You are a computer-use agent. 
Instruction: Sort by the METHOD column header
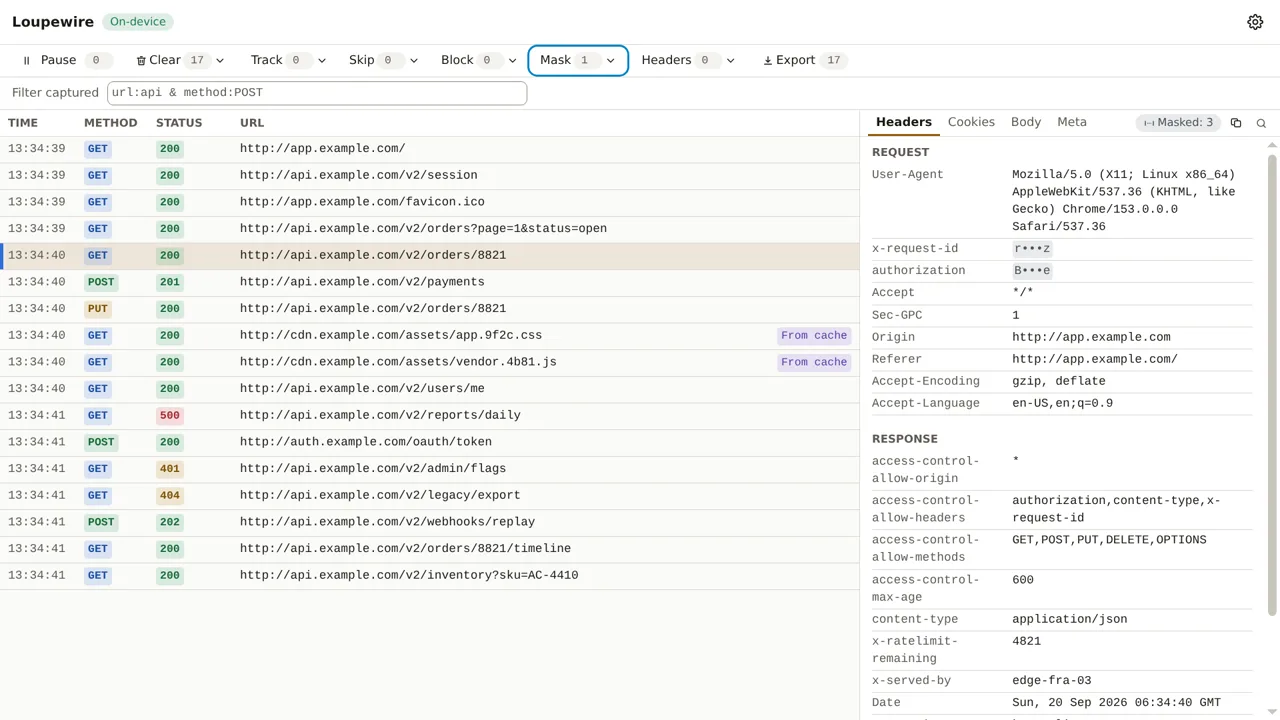(x=111, y=123)
